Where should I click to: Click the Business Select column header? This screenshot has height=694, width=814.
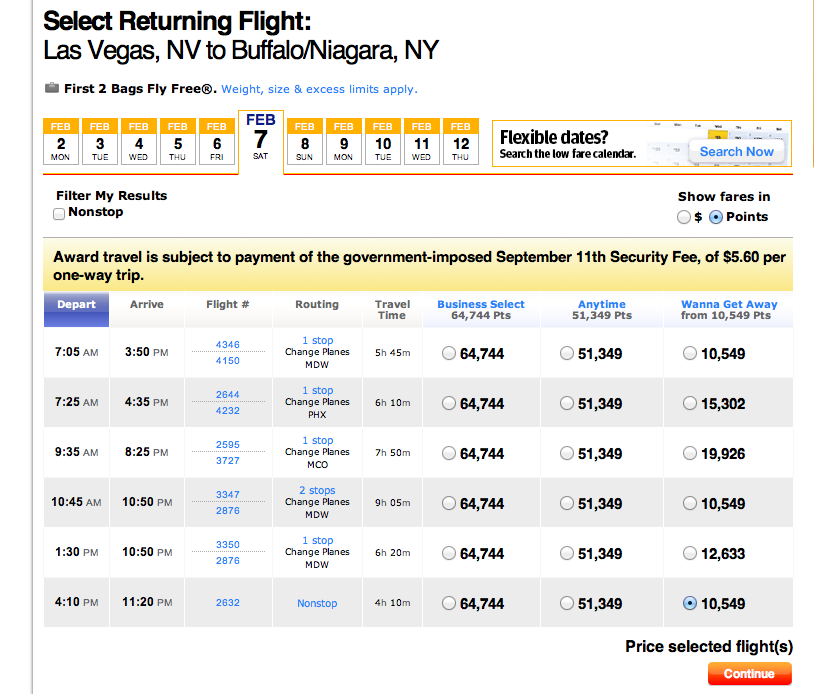481,304
